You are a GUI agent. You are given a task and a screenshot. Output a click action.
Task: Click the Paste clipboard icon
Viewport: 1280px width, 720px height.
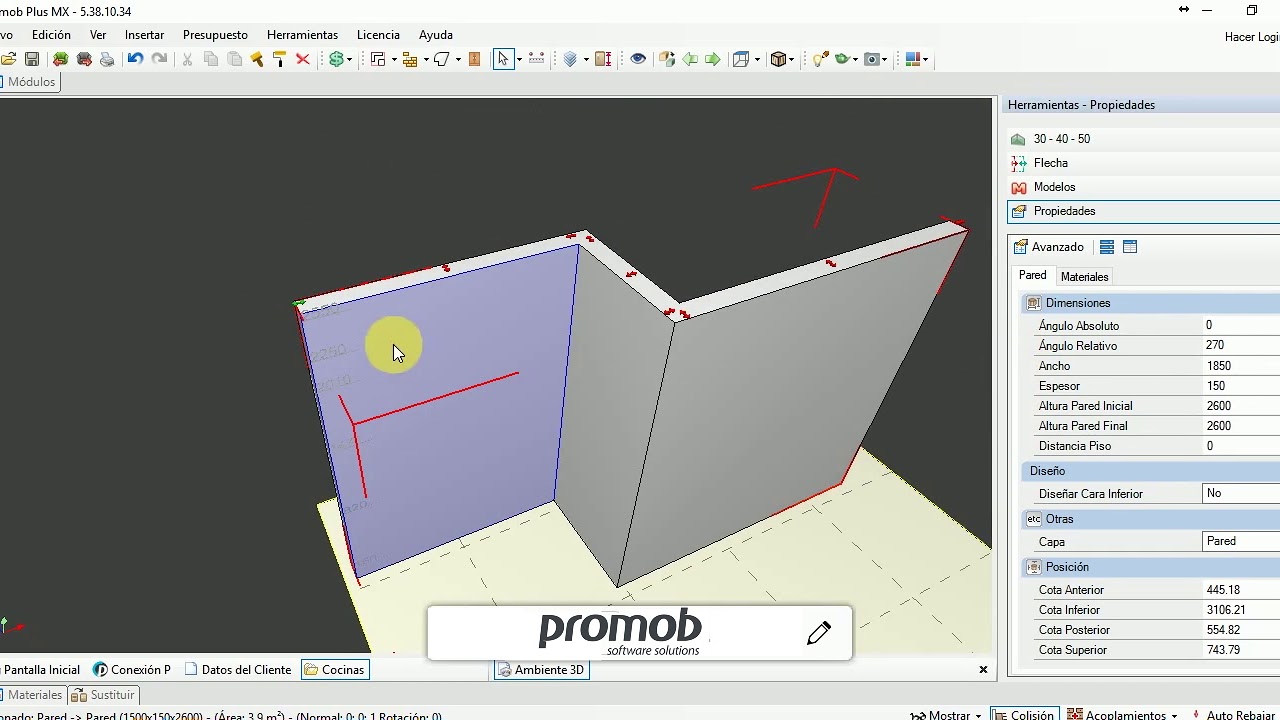(235, 60)
